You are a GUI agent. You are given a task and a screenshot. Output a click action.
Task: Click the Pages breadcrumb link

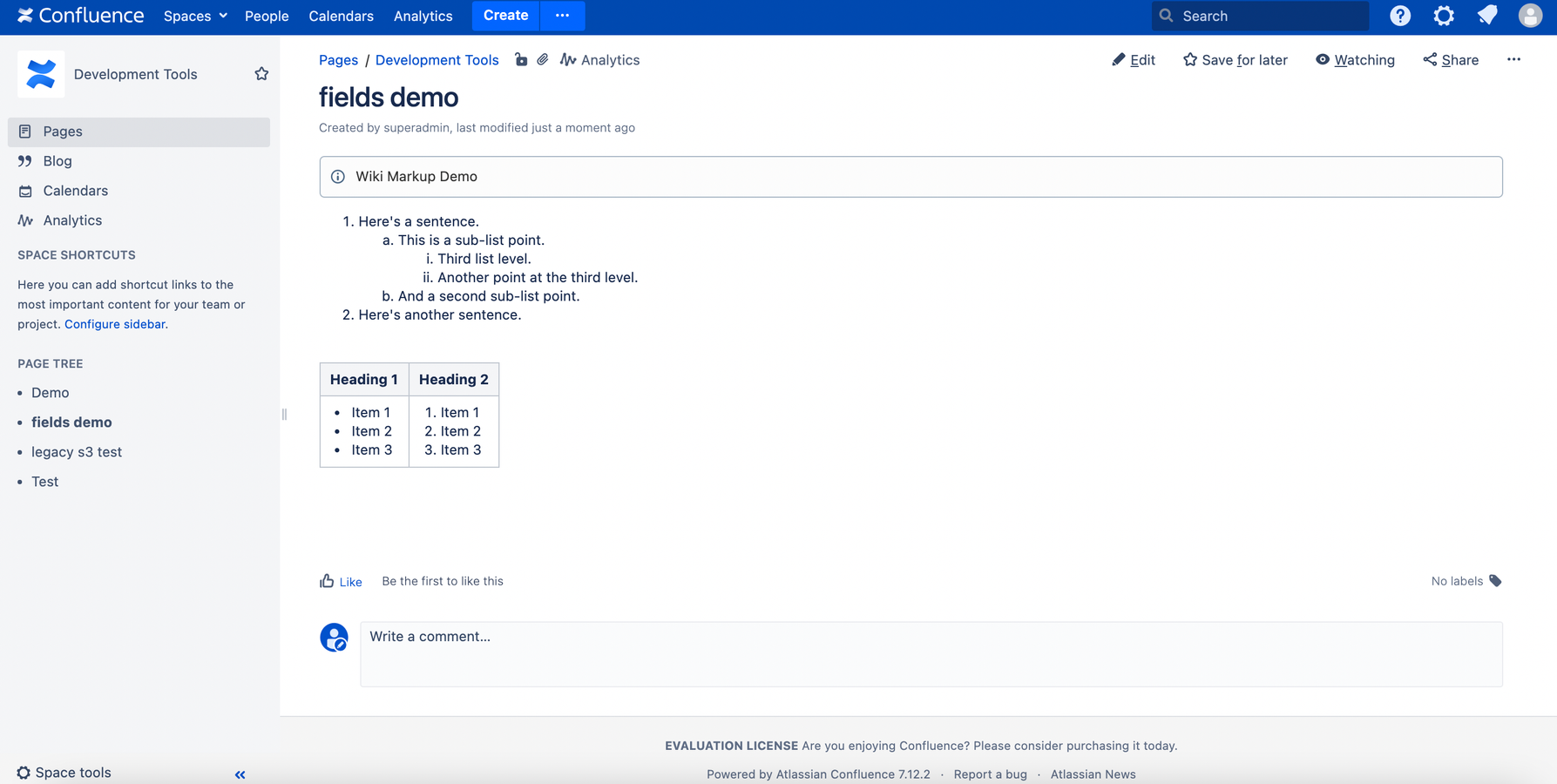click(x=338, y=60)
